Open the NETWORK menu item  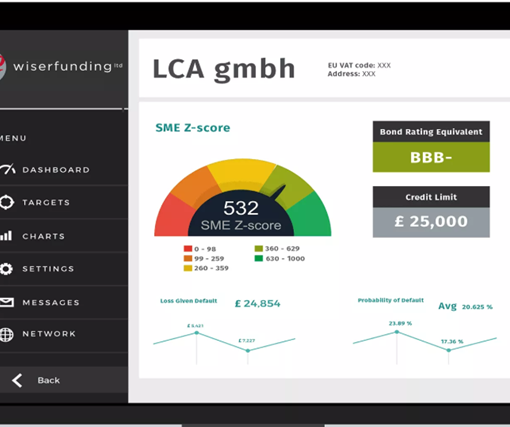tap(49, 334)
